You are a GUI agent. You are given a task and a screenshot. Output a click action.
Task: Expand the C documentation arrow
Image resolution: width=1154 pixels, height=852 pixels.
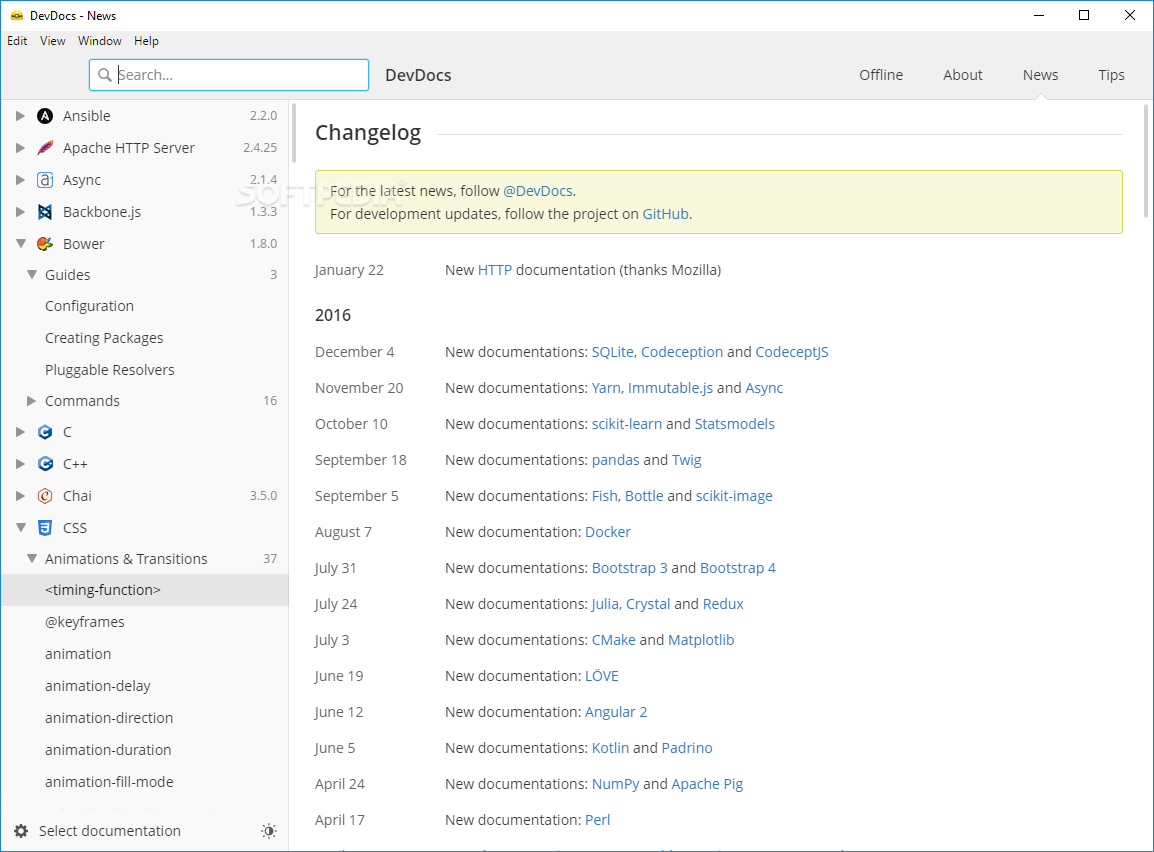coord(21,432)
